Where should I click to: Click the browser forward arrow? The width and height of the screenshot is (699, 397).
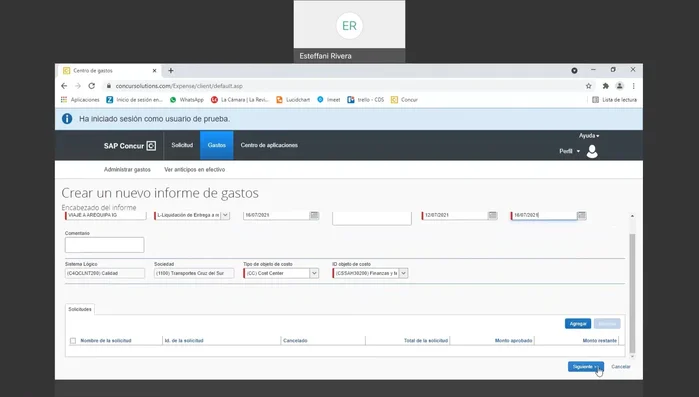tap(78, 86)
